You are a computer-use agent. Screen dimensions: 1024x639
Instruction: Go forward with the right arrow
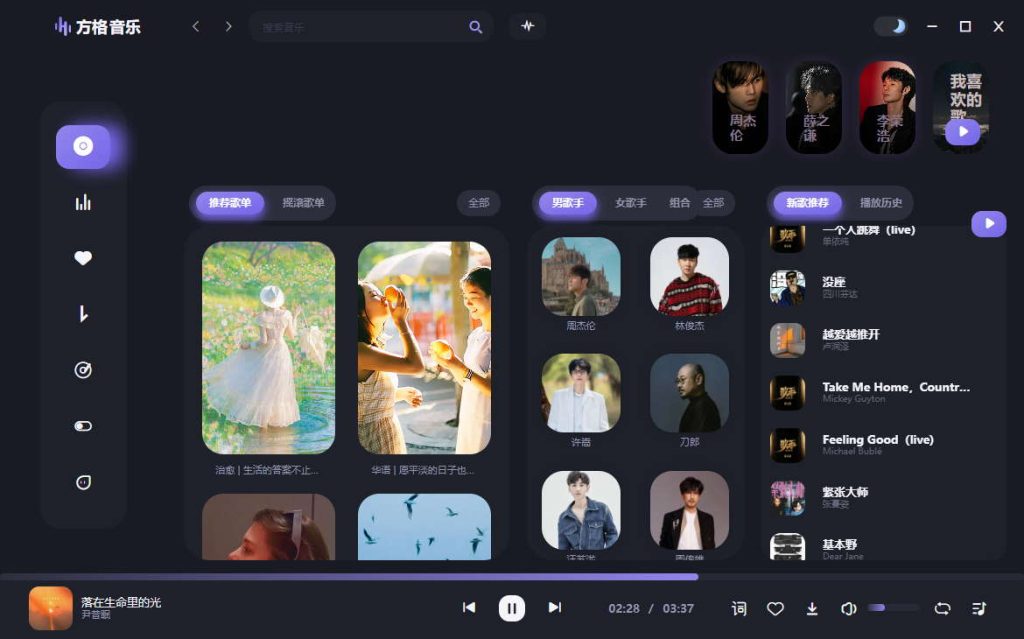point(229,26)
